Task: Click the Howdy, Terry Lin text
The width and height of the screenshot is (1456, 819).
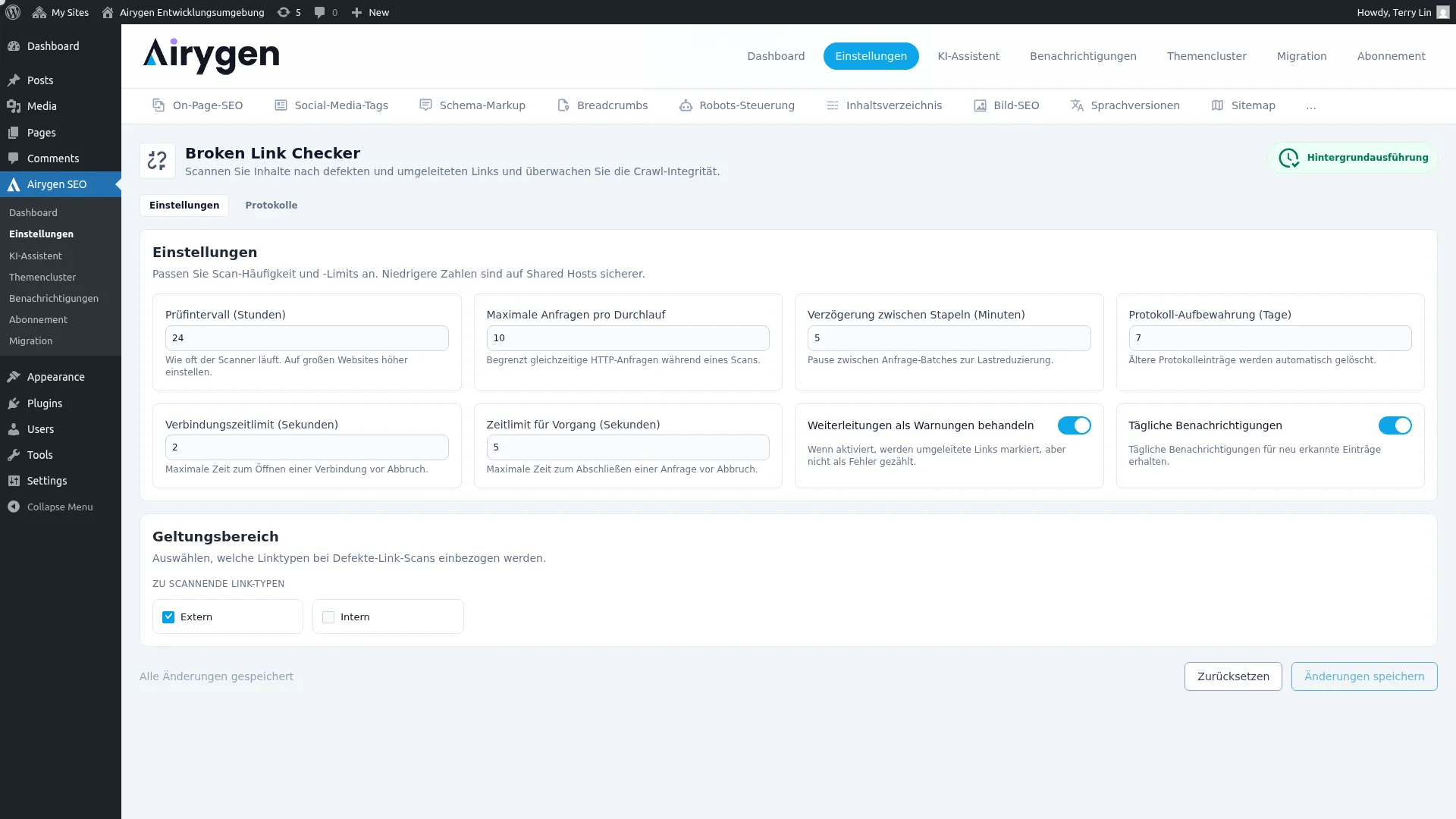Action: (1394, 12)
